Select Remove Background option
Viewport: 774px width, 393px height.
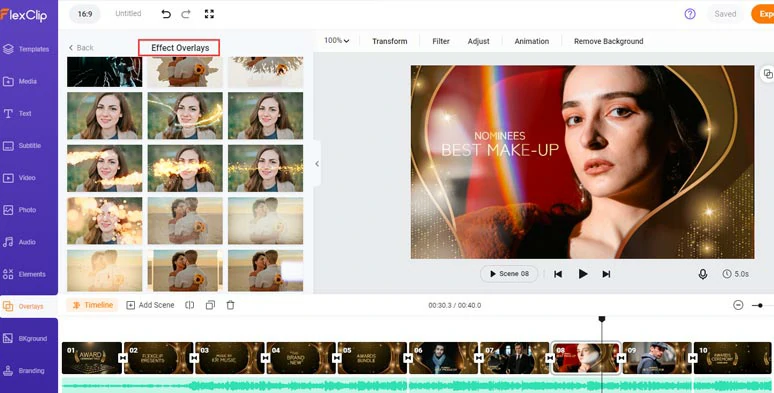(609, 41)
